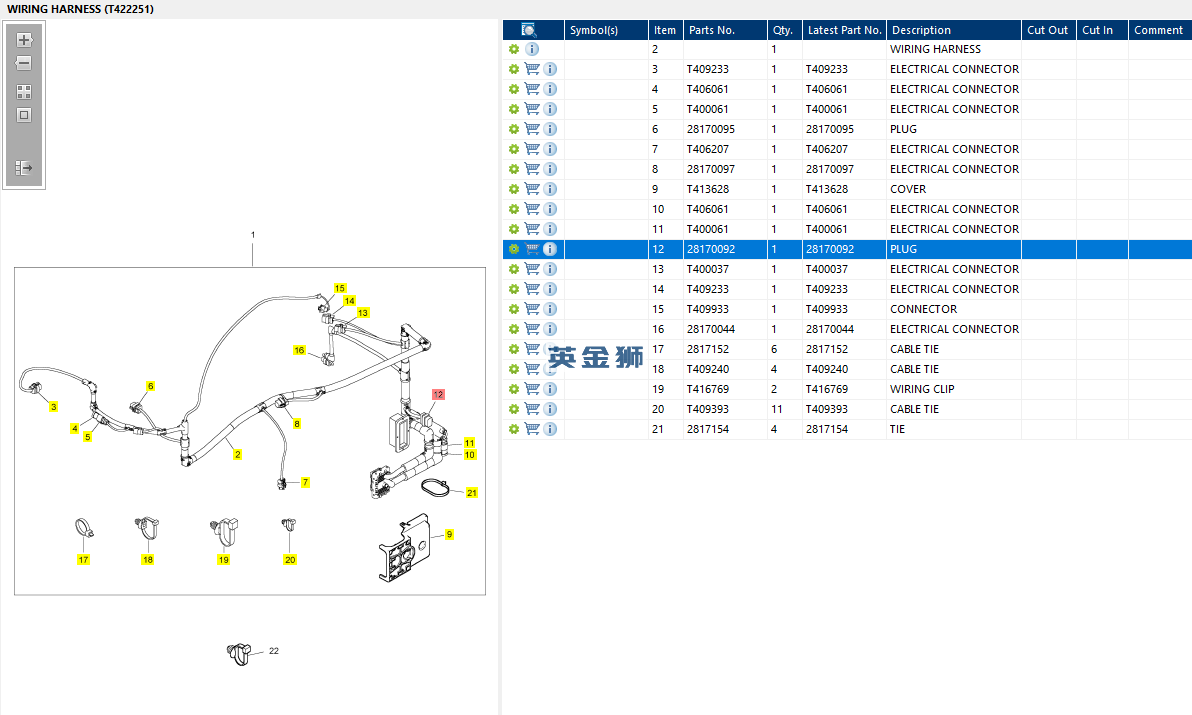Add item 9 COVER to cart
The width and height of the screenshot is (1192, 715).
[532, 188]
